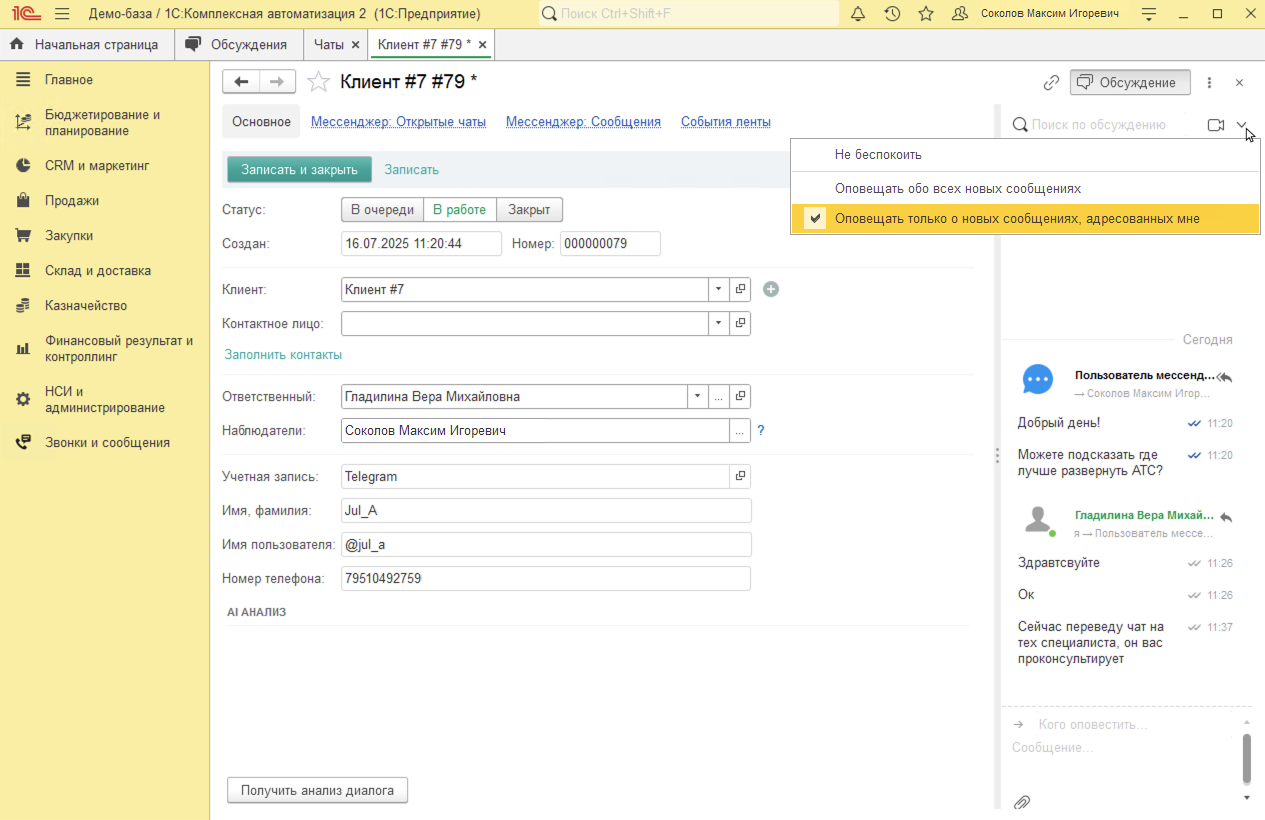Image resolution: width=1265 pixels, height=820 pixels.
Task: Open Ответственный record icon
Action: pyautogui.click(x=741, y=396)
